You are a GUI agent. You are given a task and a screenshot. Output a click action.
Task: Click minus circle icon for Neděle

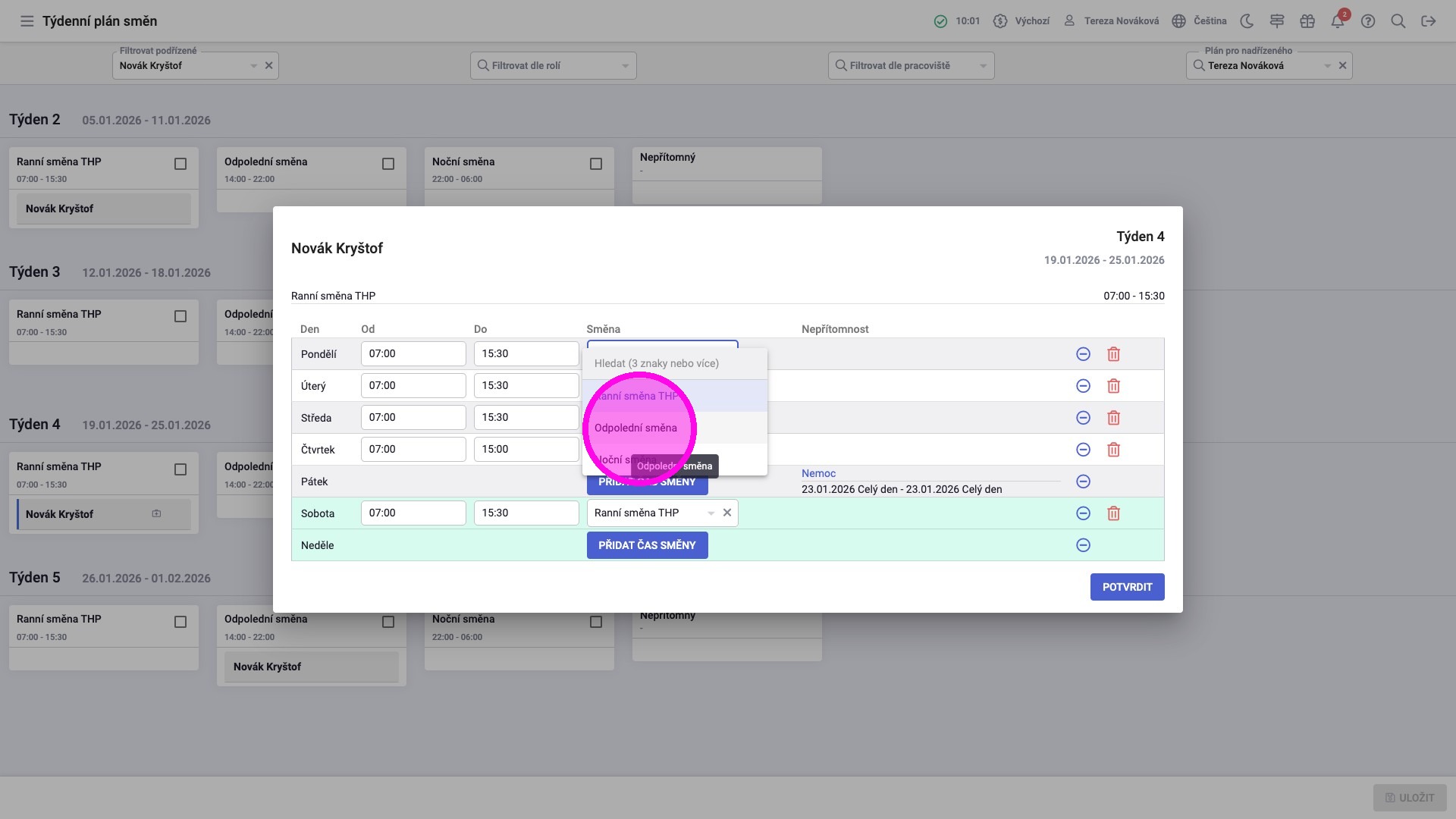1083,545
